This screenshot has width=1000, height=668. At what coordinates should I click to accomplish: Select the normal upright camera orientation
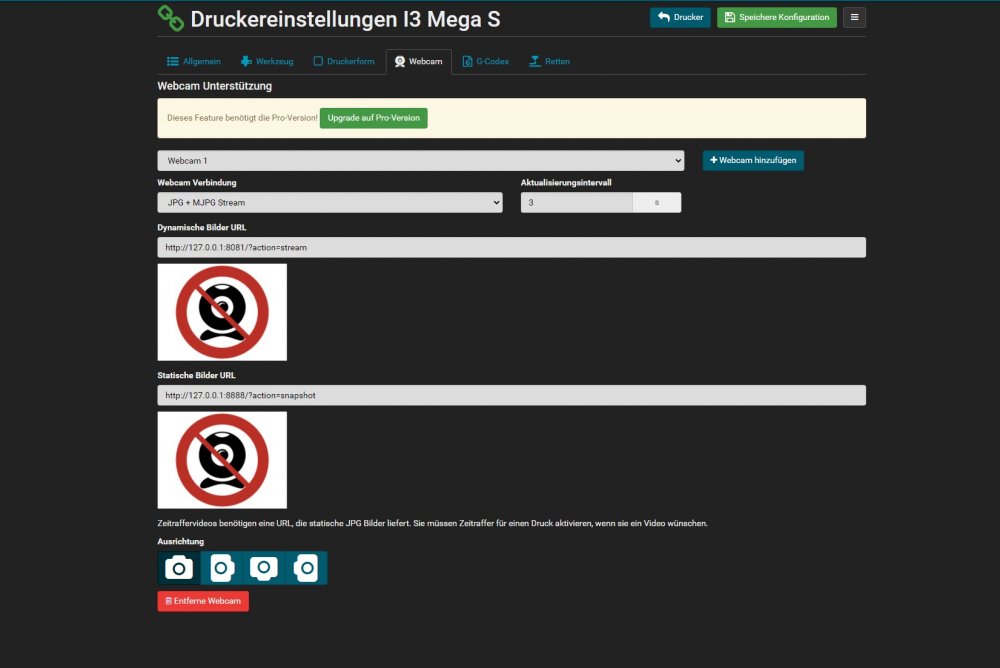tap(179, 568)
